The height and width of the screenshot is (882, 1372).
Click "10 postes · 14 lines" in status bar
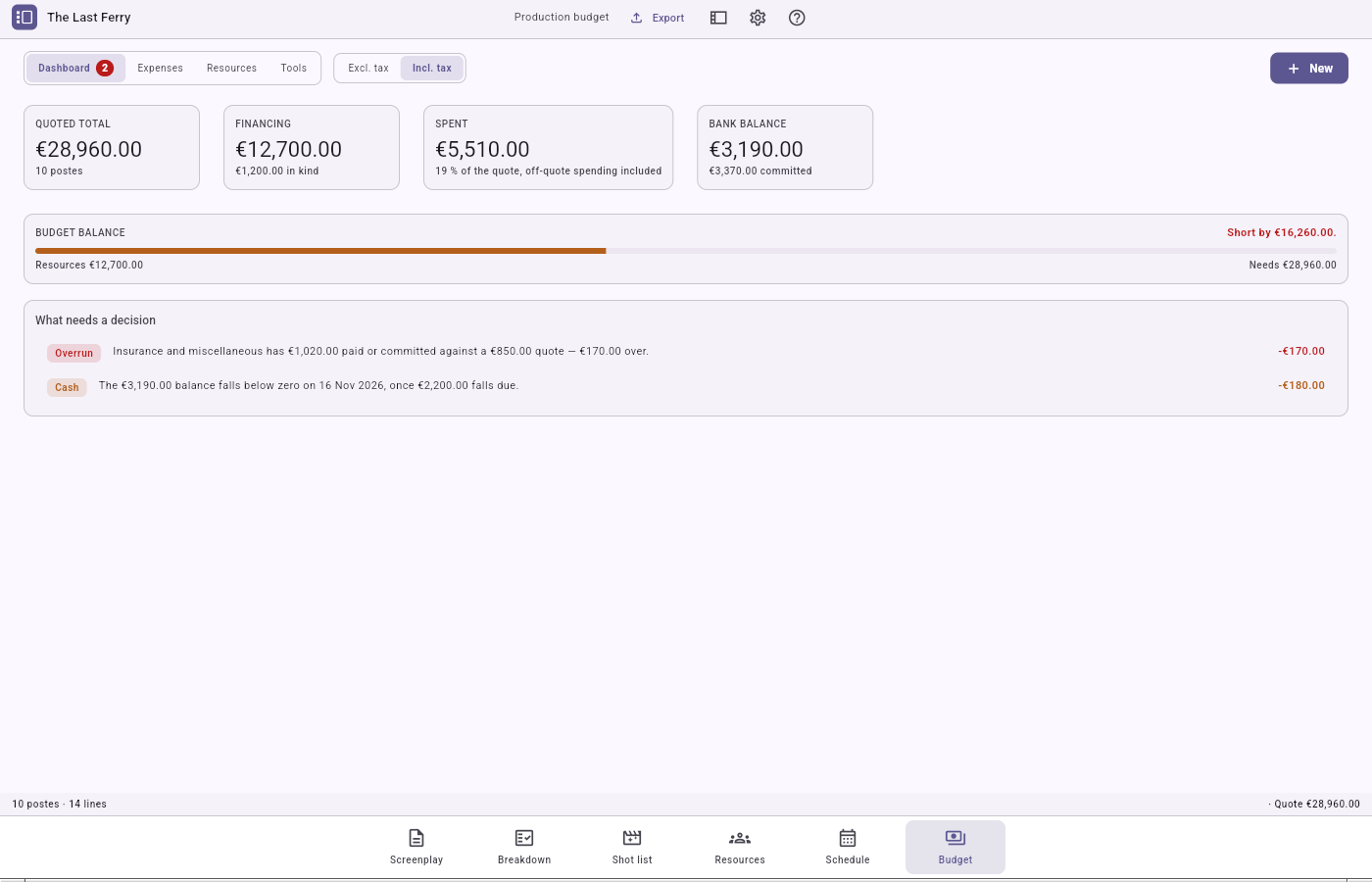59,804
